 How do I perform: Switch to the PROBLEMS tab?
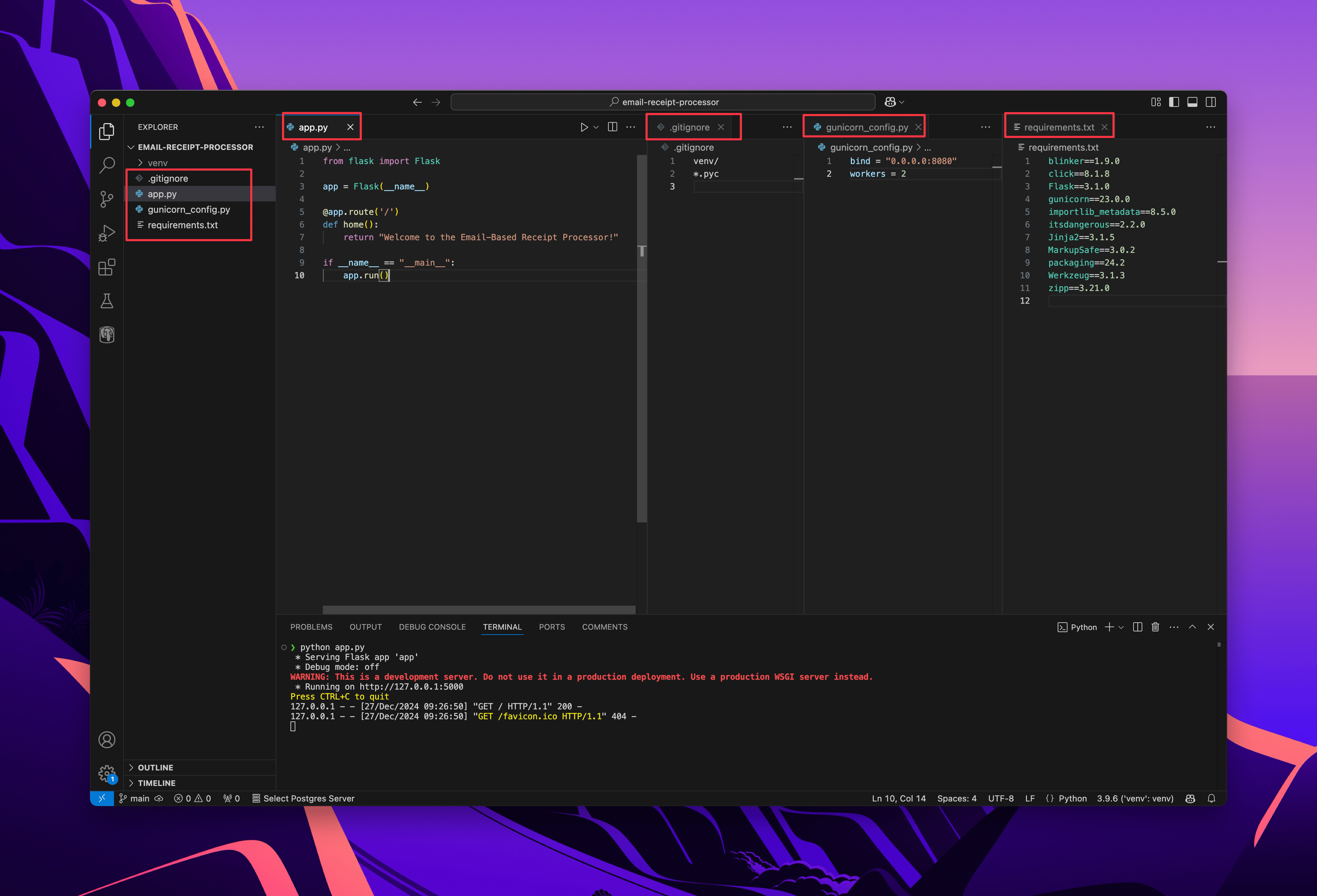click(x=311, y=627)
